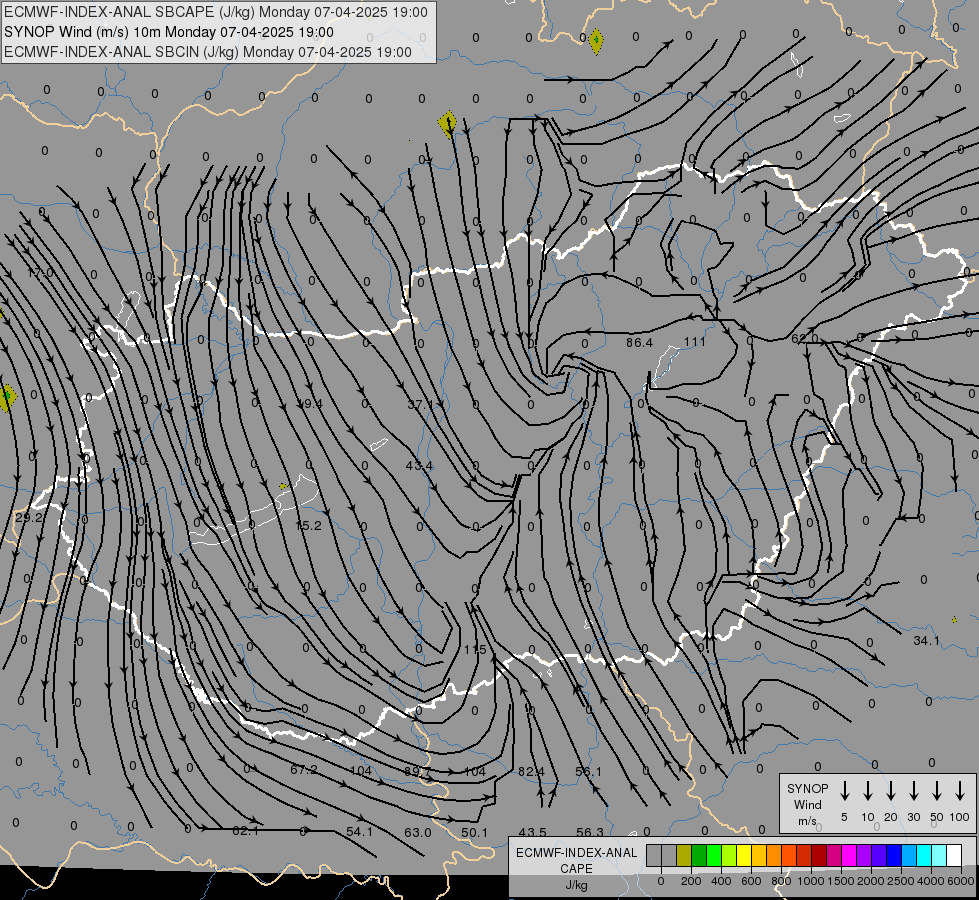This screenshot has height=900, width=979.
Task: Click the 1500 tick label on the CAPE scale
Action: click(x=840, y=881)
